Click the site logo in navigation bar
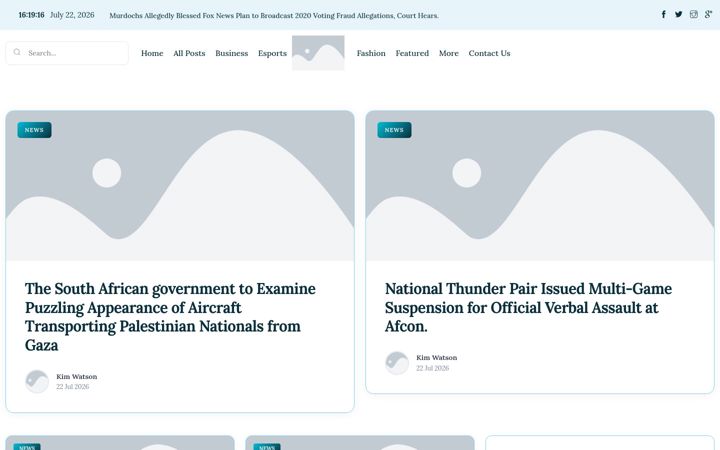 318,53
